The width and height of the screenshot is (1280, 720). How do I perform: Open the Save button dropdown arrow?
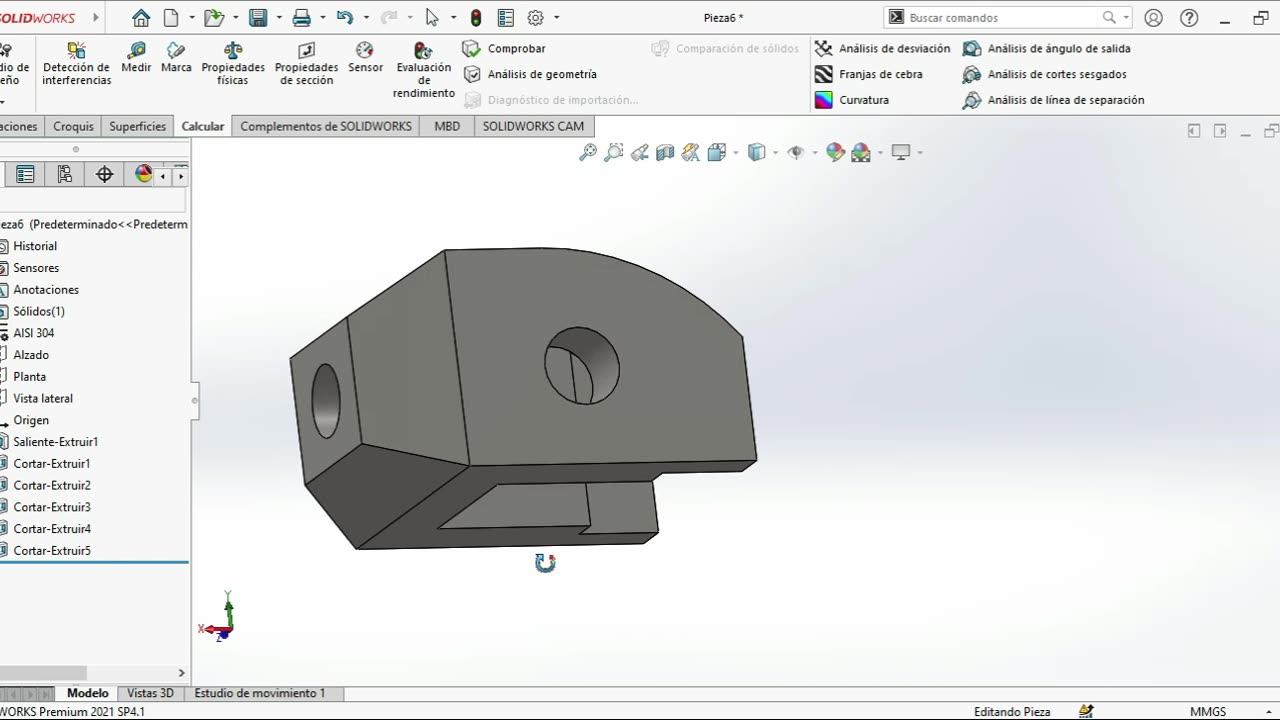click(277, 18)
